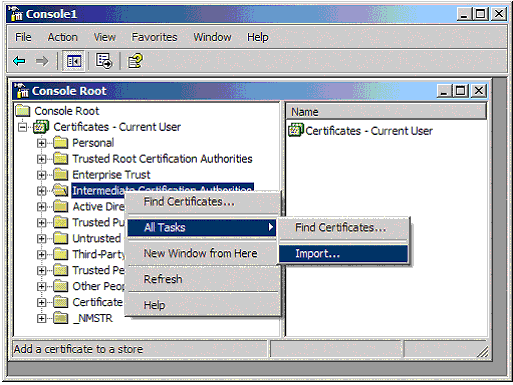Open the File menu
The width and height of the screenshot is (513, 385).
(x=23, y=37)
